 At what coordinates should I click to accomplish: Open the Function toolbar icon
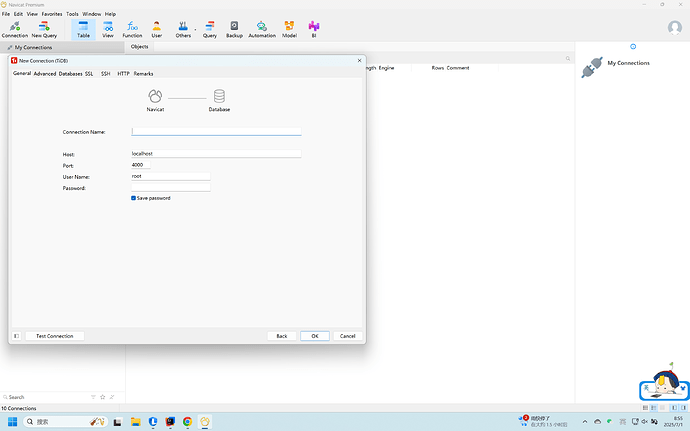coord(132,29)
